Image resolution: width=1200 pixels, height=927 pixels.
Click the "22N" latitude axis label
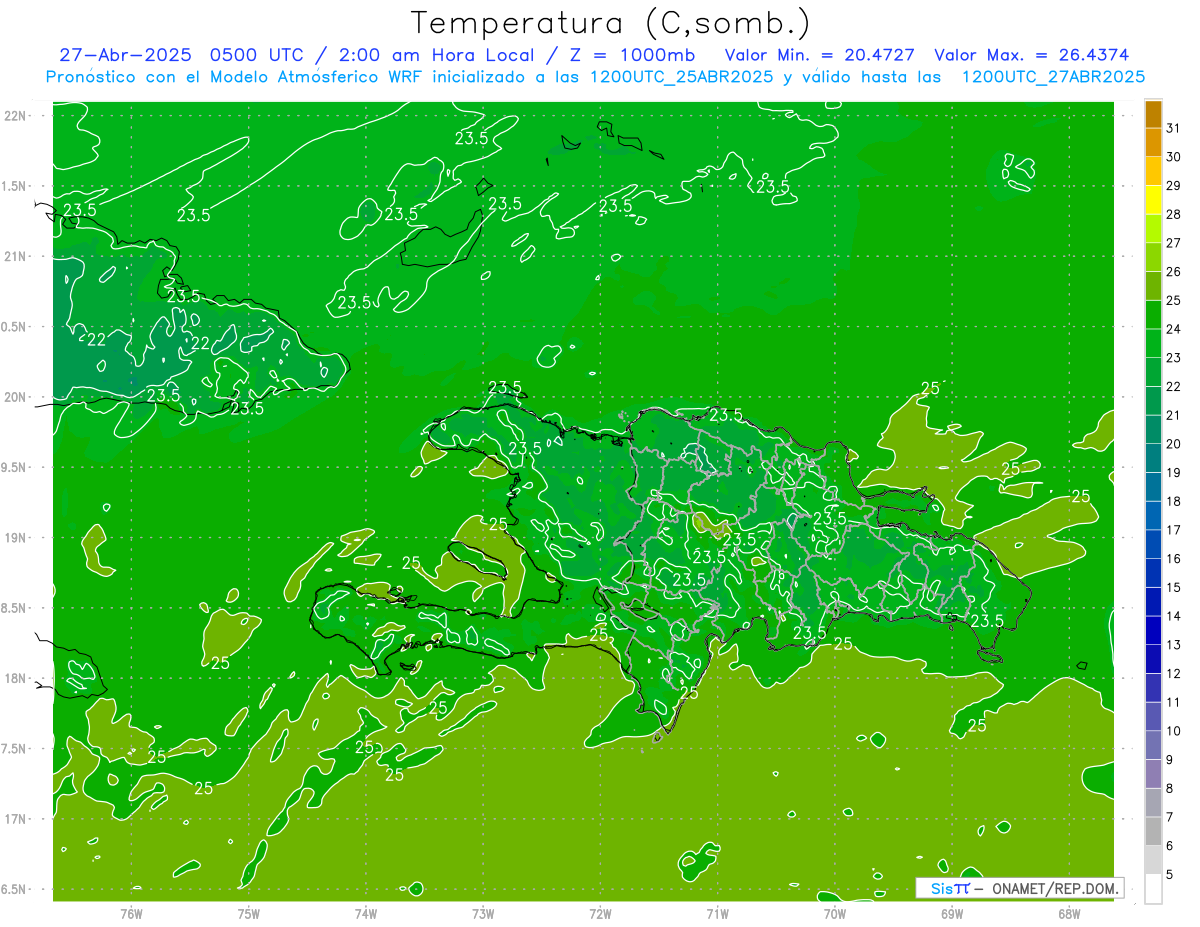(x=16, y=116)
